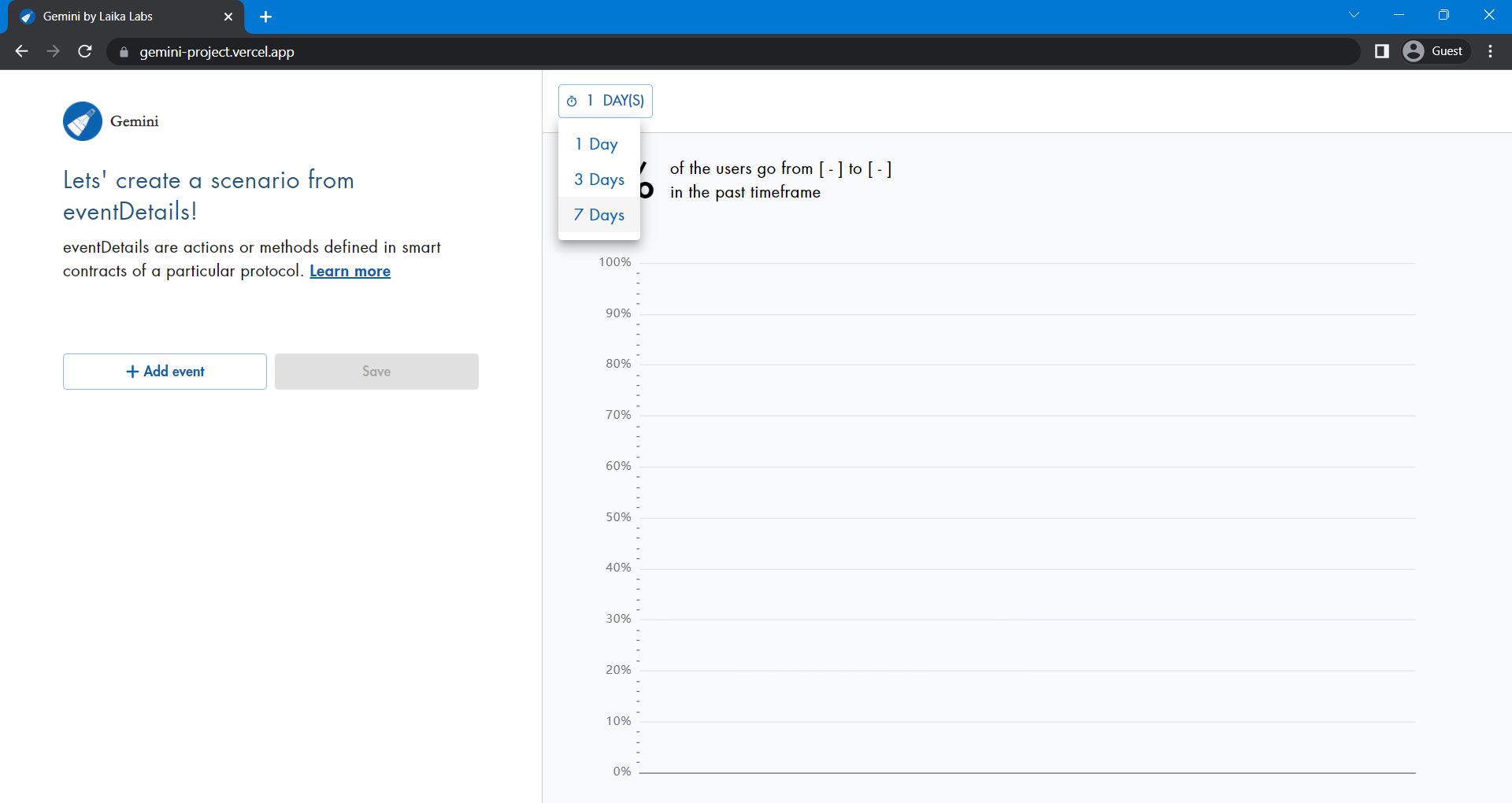The width and height of the screenshot is (1512, 803).
Task: Select the 7 Days option
Action: coord(598,215)
